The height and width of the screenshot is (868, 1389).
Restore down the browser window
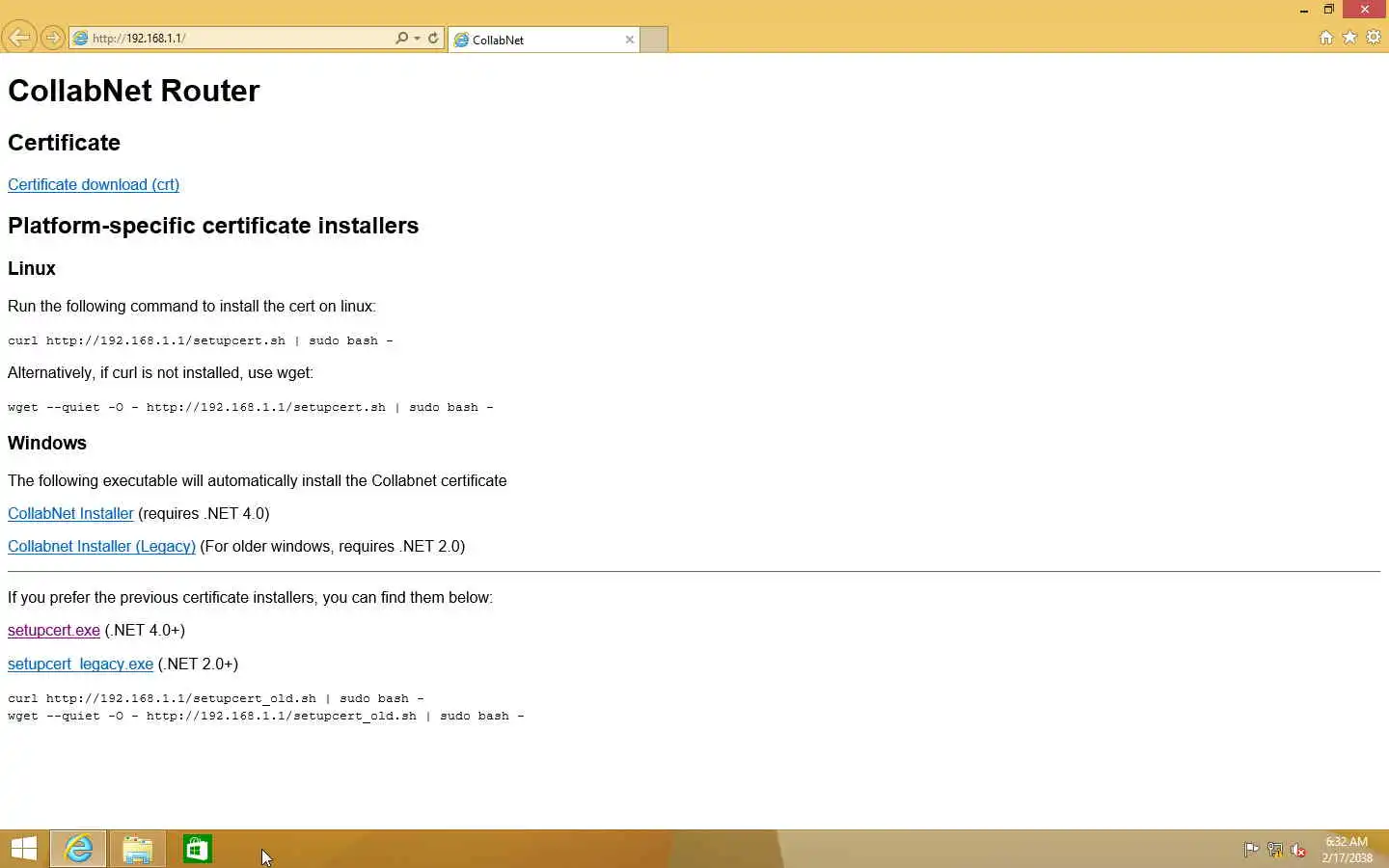click(1329, 10)
